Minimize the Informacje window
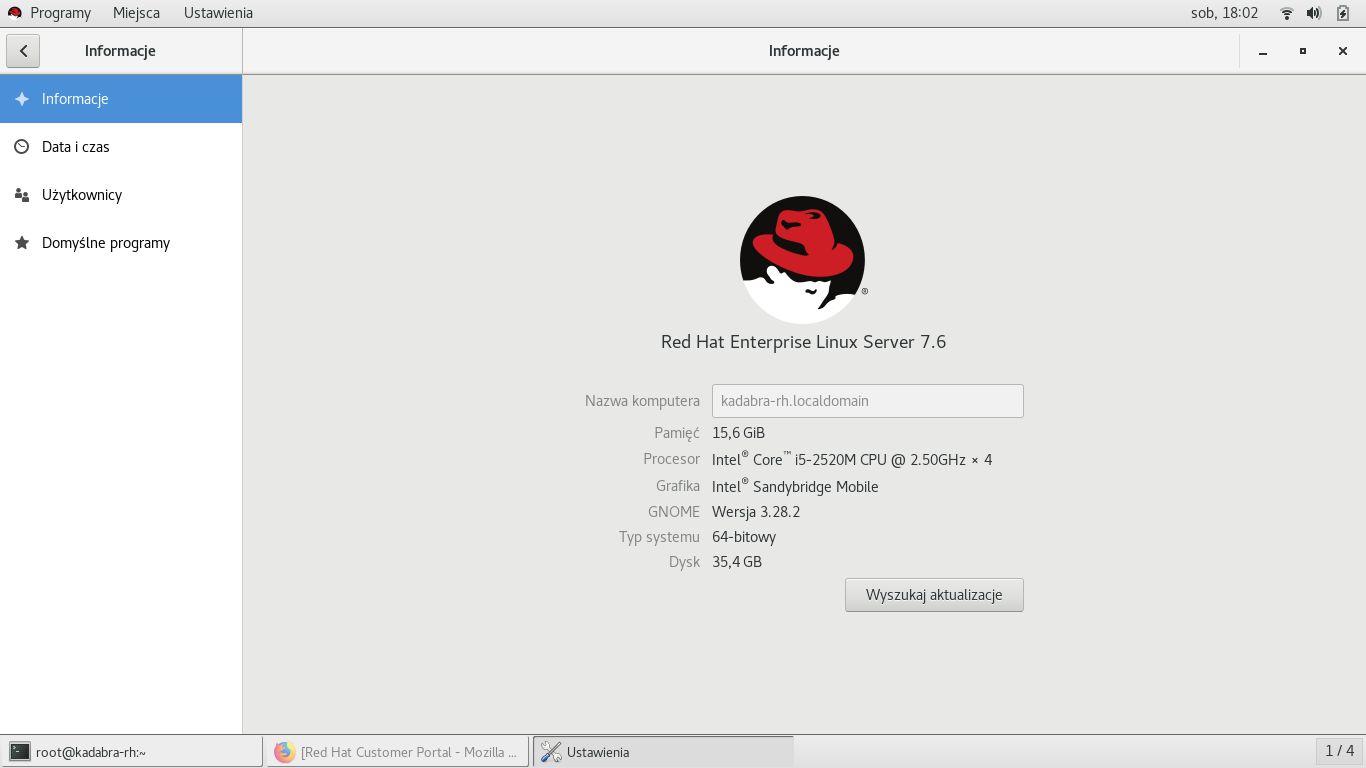1366x768 pixels. pyautogui.click(x=1263, y=51)
